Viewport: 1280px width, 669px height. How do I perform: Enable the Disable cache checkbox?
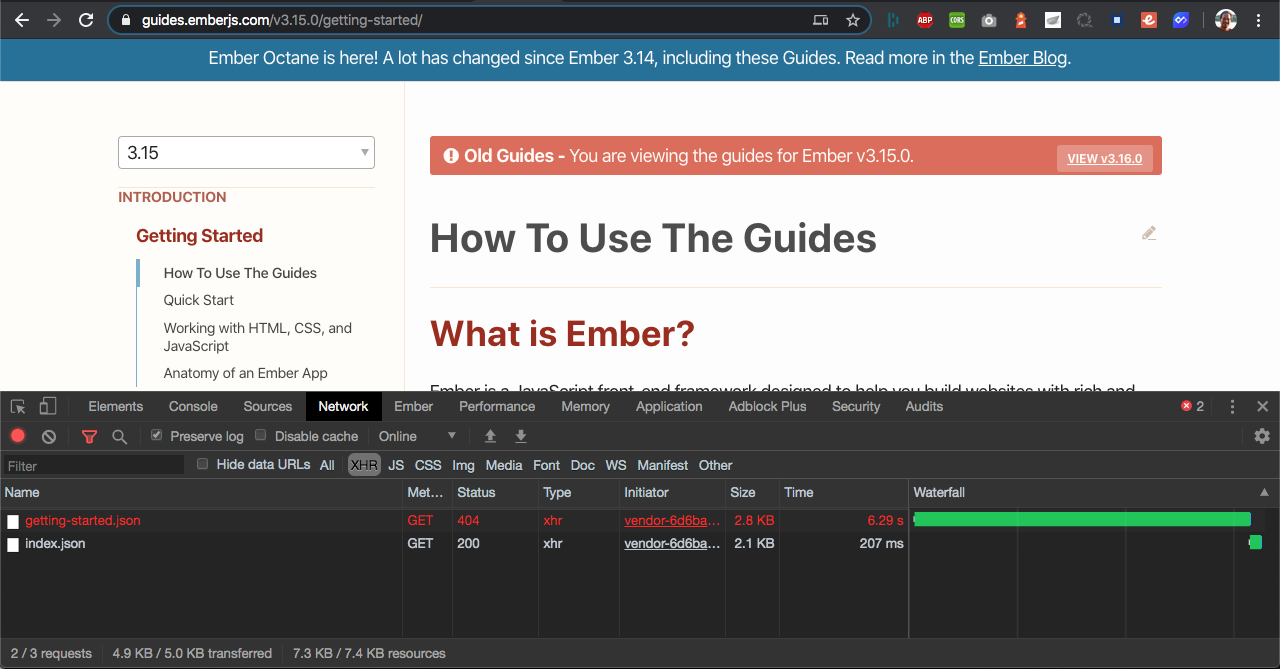[261, 435]
